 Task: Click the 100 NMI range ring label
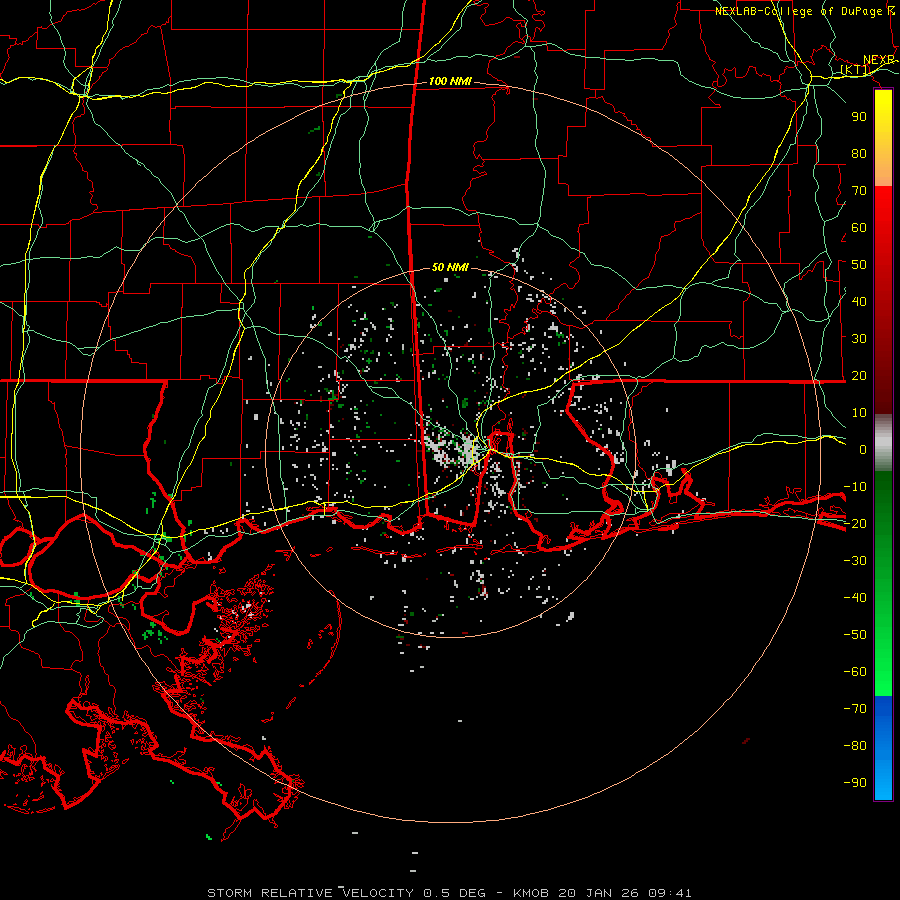point(450,82)
